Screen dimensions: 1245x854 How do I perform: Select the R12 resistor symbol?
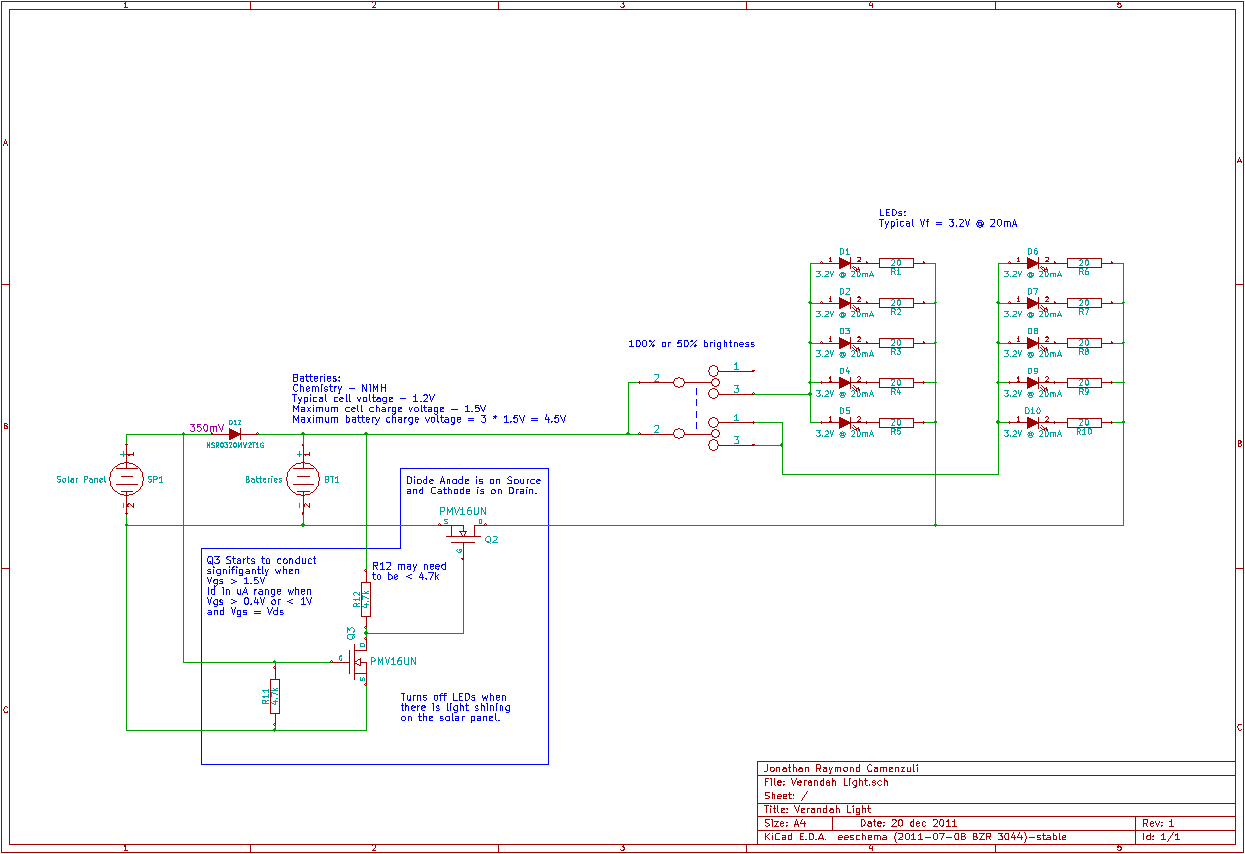(366, 599)
